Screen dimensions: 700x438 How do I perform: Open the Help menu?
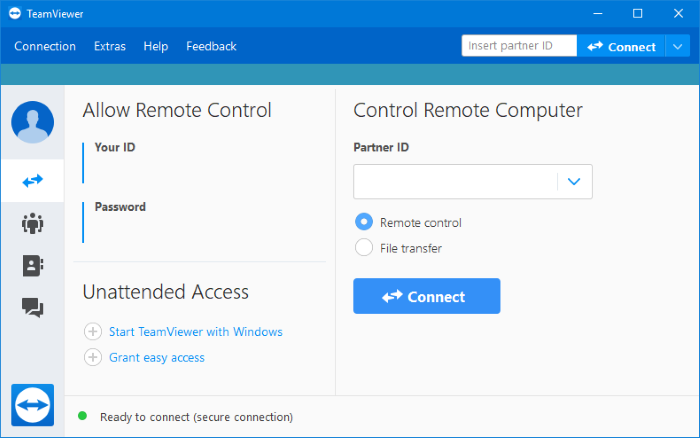(x=156, y=46)
